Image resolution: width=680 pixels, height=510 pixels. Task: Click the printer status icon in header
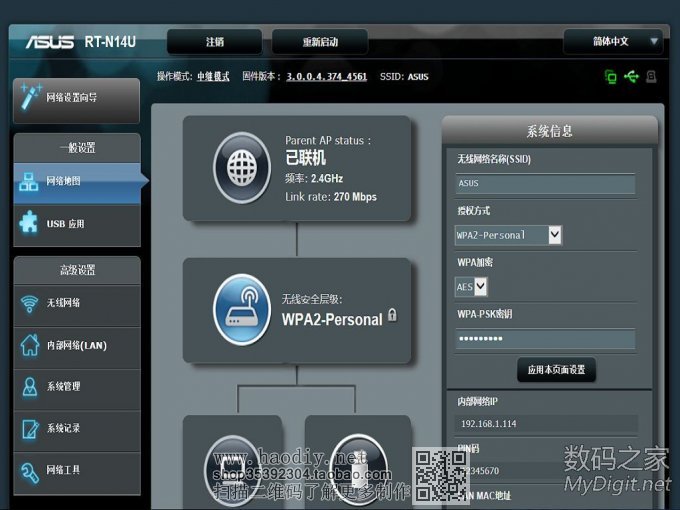(651, 77)
